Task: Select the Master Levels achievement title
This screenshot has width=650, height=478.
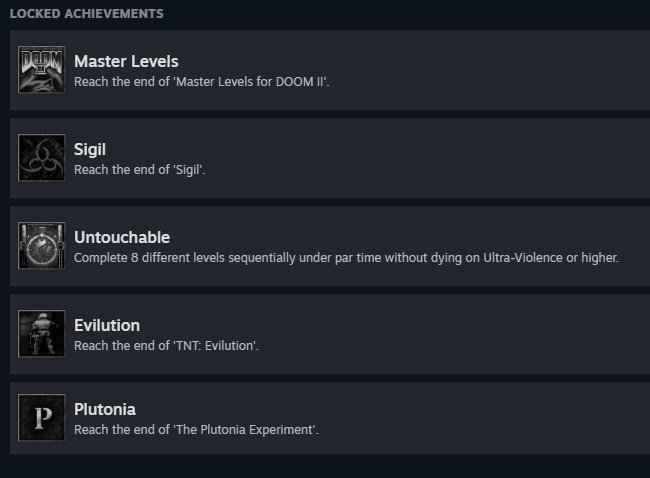Action: (126, 61)
